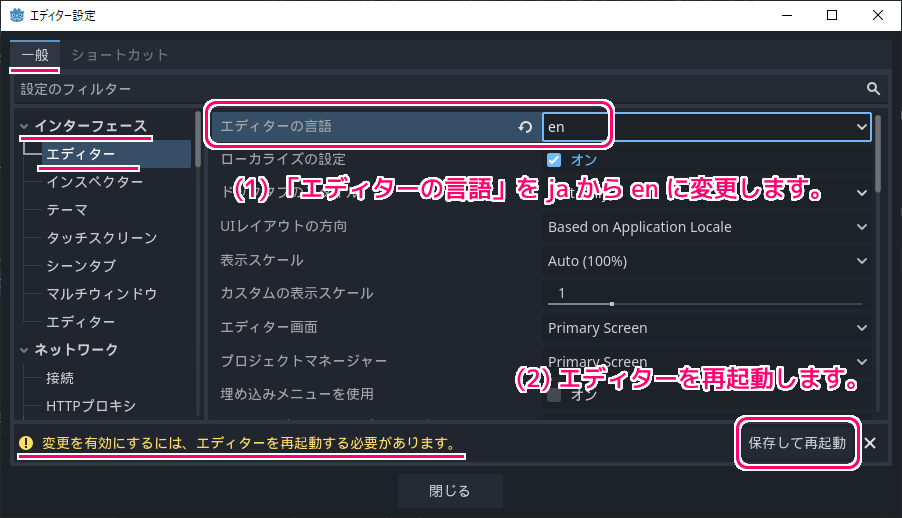The width and height of the screenshot is (902, 518).
Task: Dismiss the restart notice with the X icon
Action: coord(870,443)
